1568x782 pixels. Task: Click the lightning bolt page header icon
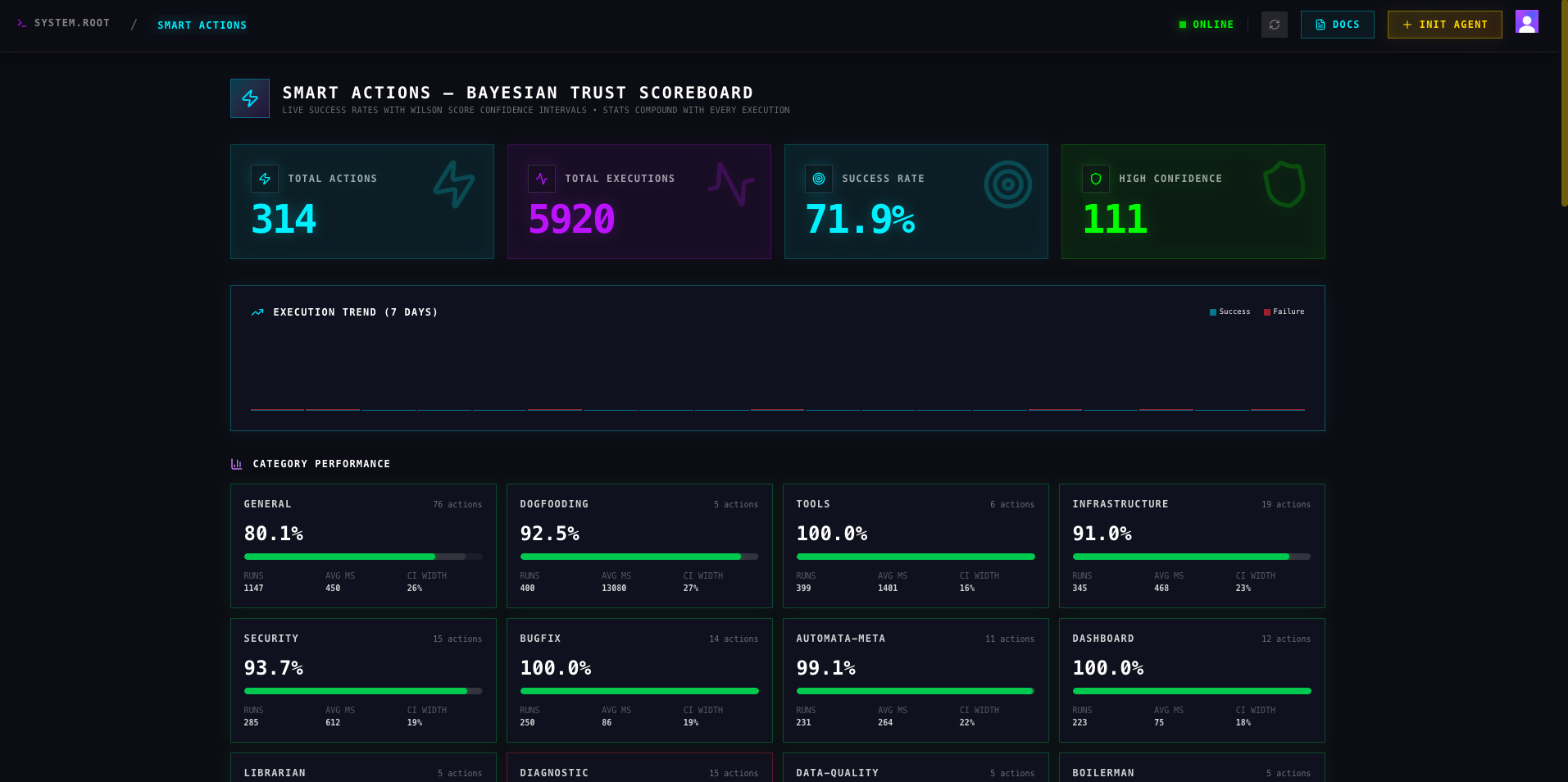(250, 98)
